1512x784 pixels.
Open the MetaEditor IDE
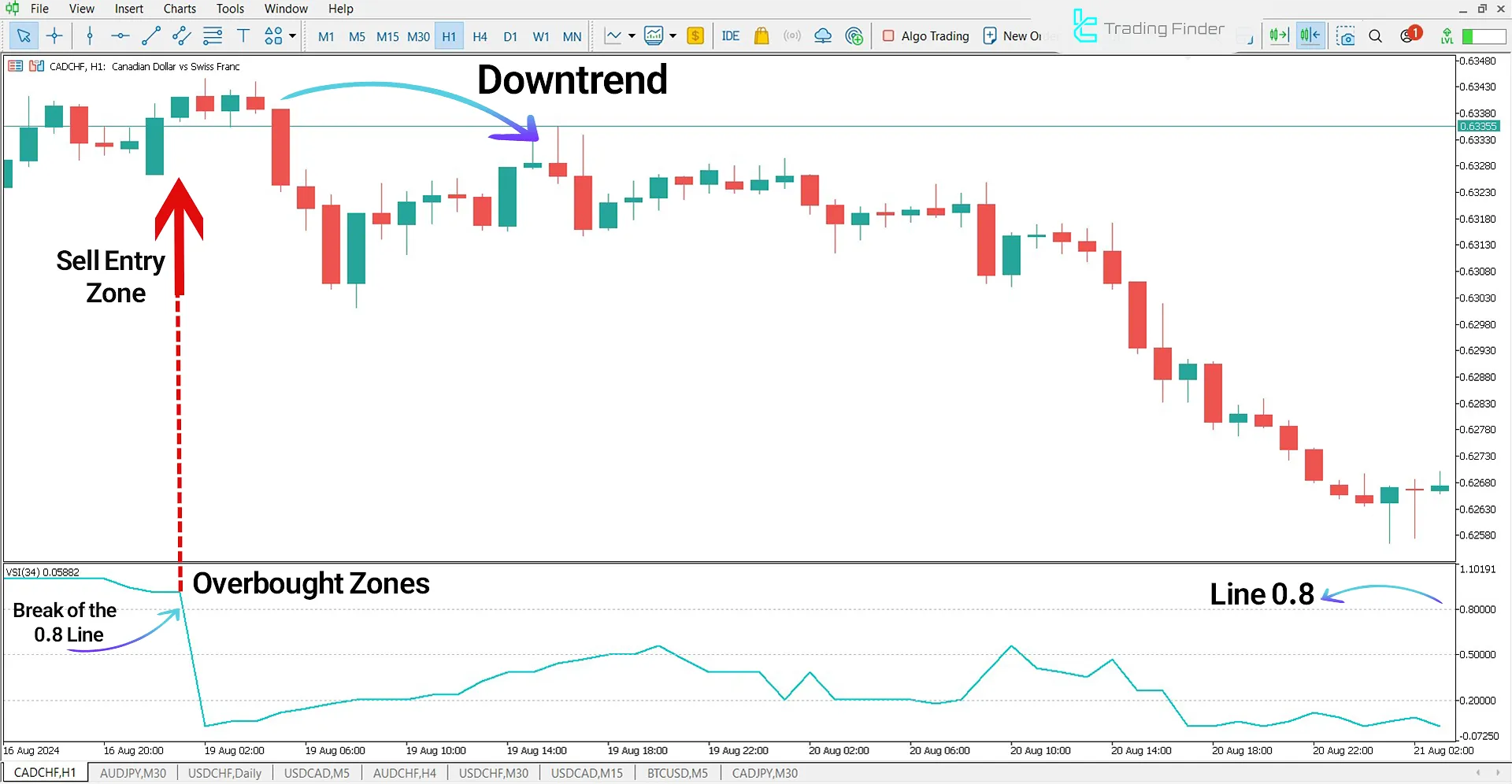pyautogui.click(x=731, y=35)
